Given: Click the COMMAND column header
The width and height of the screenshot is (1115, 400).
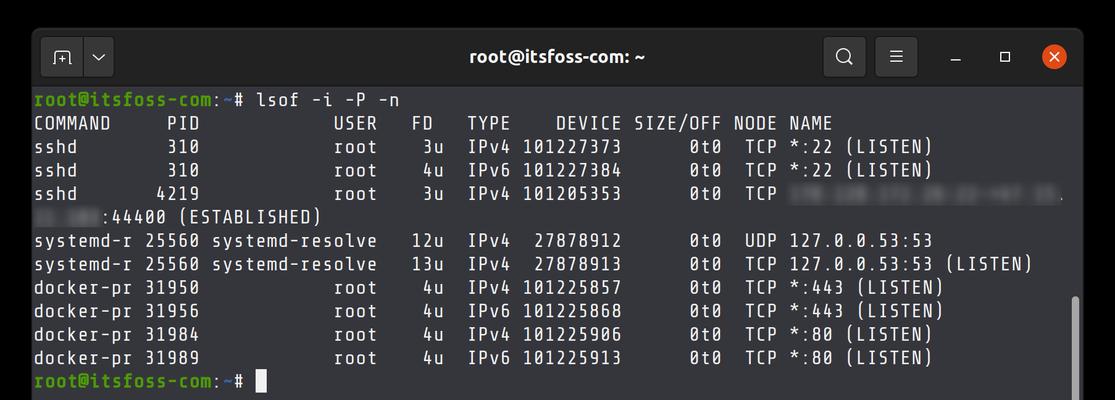Looking at the screenshot, I should tap(72, 124).
